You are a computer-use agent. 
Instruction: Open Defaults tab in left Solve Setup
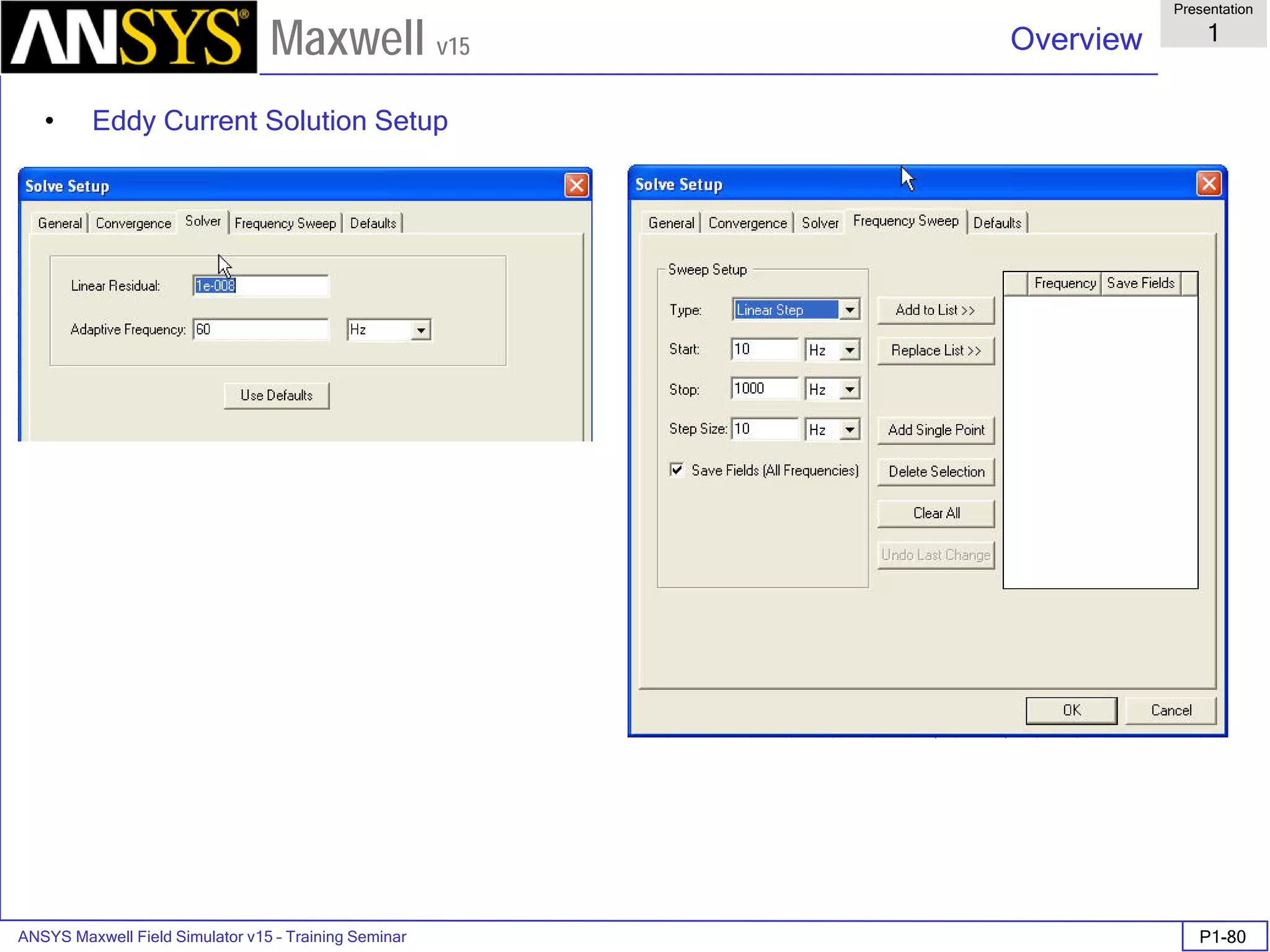coord(373,223)
